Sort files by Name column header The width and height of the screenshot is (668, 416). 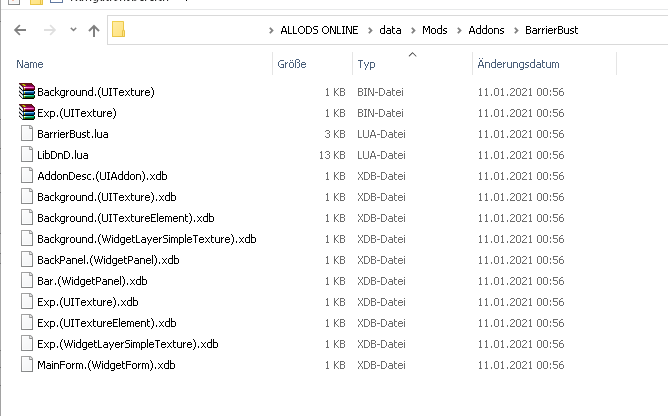coord(30,64)
